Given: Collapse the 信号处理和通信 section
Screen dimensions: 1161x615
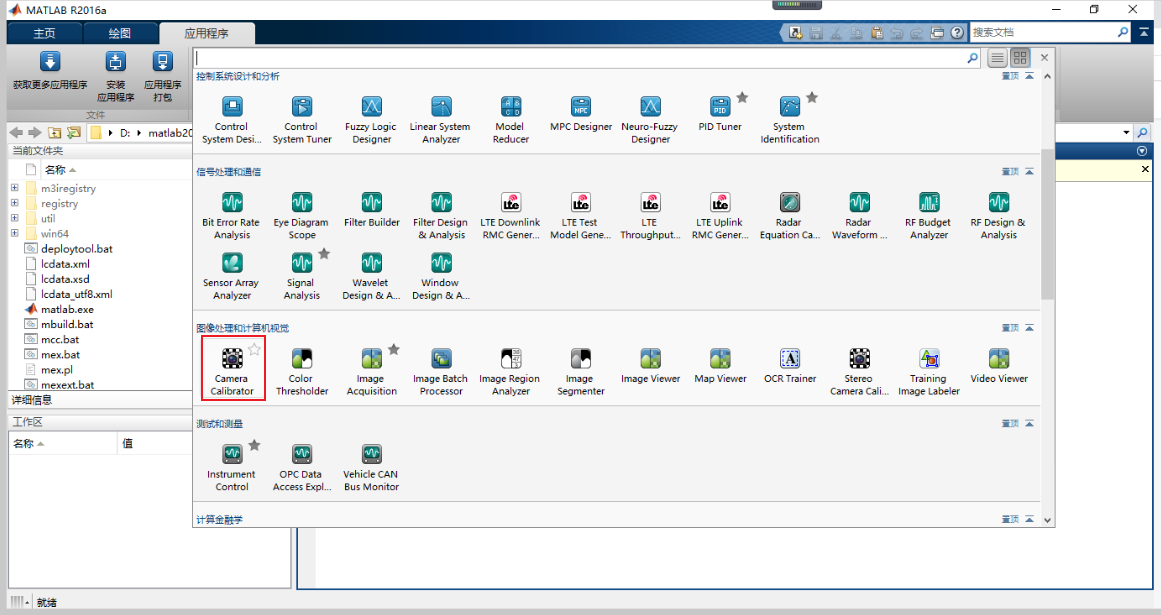Looking at the screenshot, I should [1029, 172].
